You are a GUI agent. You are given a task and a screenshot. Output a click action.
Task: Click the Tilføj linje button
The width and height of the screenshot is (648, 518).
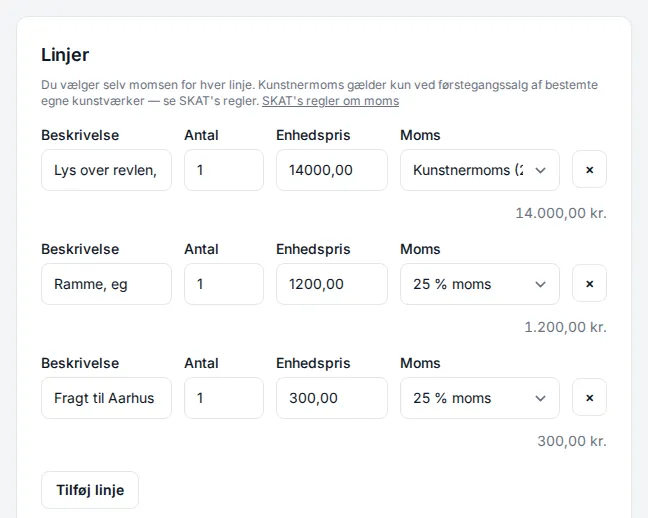[90, 490]
